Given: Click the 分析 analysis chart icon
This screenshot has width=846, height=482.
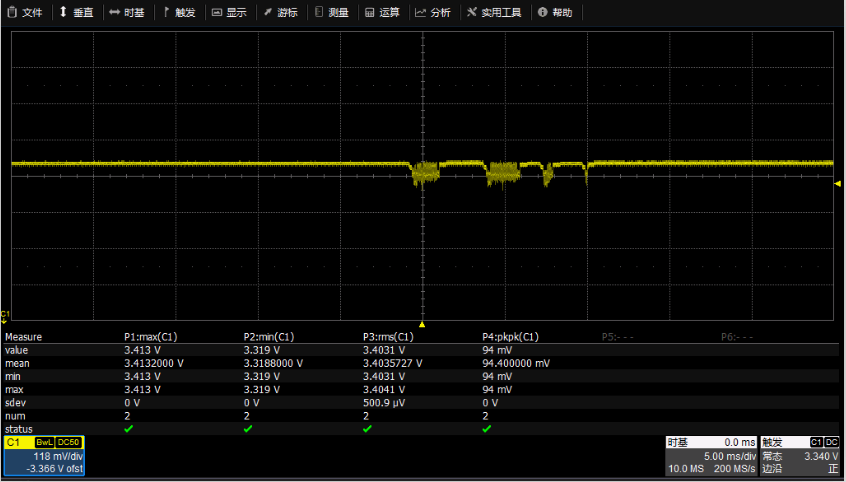Looking at the screenshot, I should 420,13.
